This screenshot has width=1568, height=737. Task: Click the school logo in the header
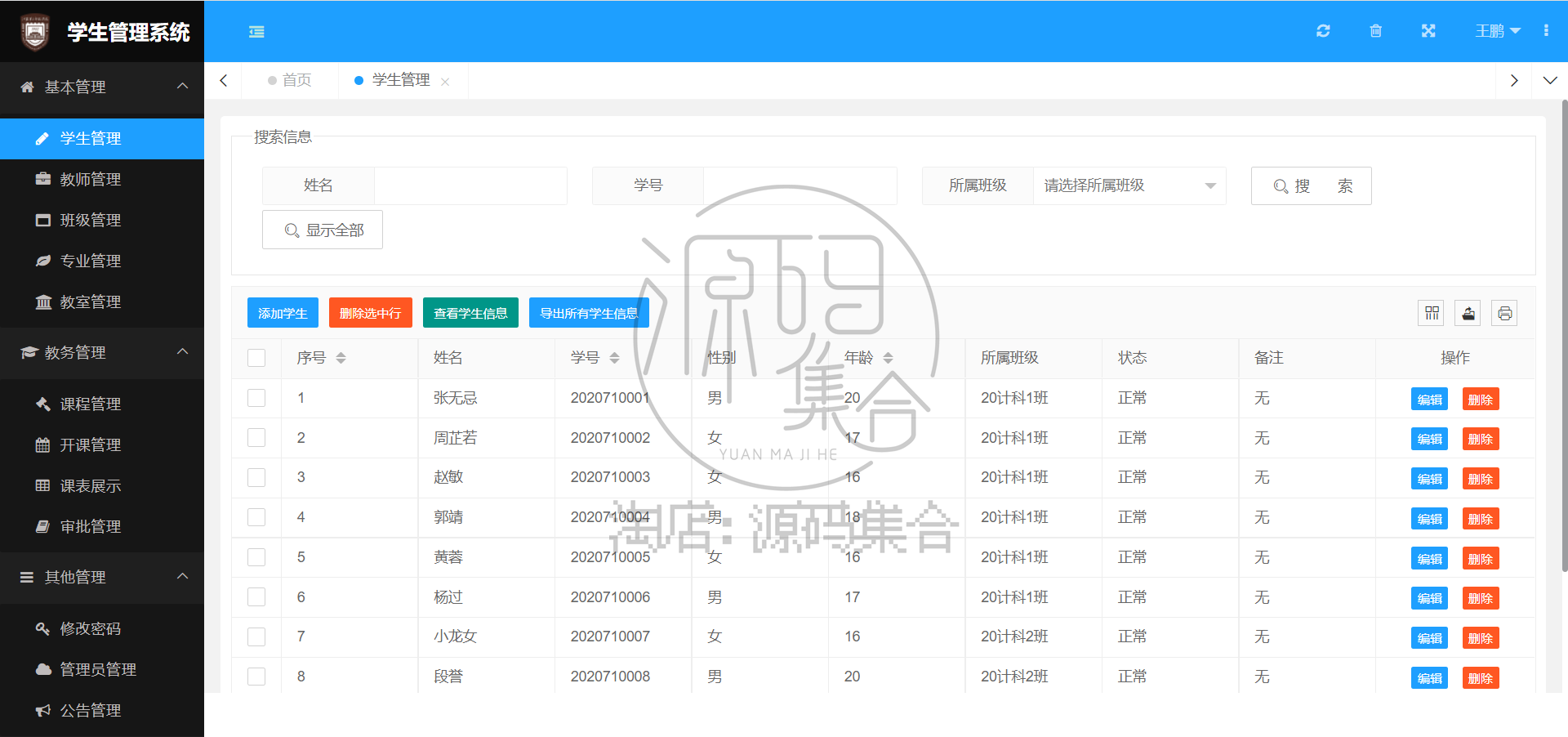point(34,32)
